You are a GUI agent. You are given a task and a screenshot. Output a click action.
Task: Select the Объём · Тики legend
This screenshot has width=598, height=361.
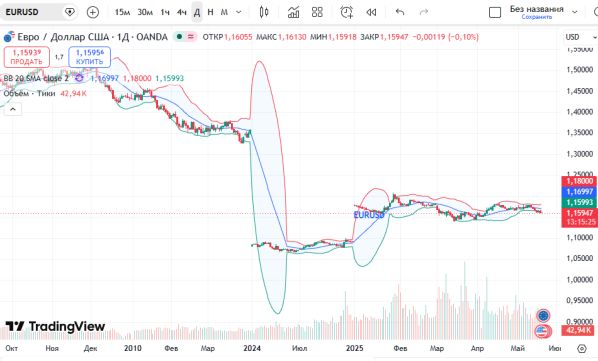click(29, 93)
